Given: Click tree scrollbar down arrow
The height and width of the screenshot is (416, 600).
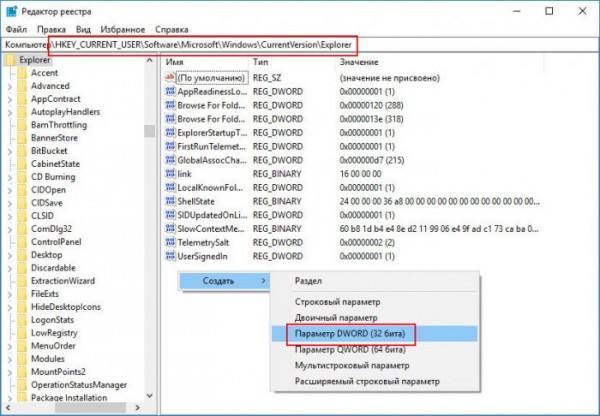Looking at the screenshot, I should tap(150, 396).
